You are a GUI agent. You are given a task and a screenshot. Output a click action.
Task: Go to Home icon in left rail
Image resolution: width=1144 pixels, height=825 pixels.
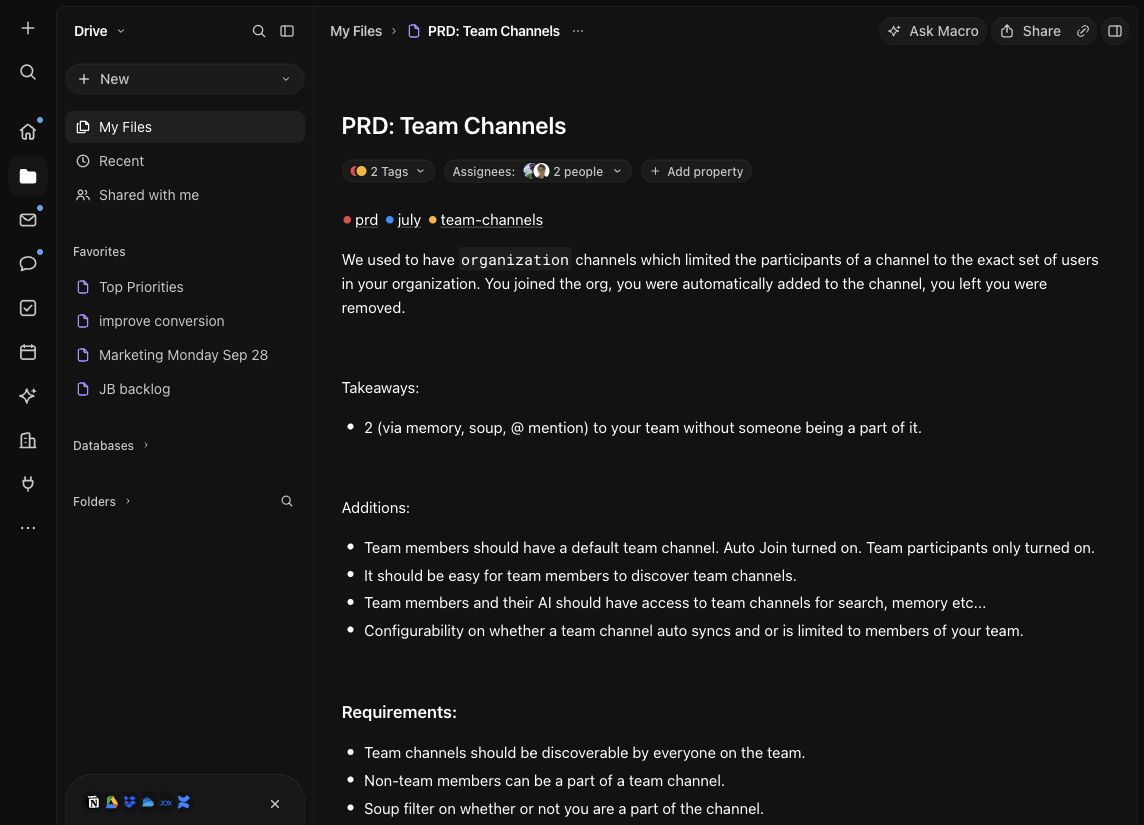pos(28,132)
